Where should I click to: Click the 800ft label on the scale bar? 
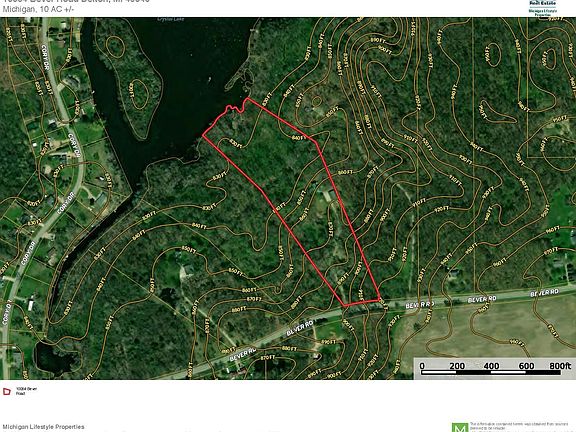[x=560, y=366]
